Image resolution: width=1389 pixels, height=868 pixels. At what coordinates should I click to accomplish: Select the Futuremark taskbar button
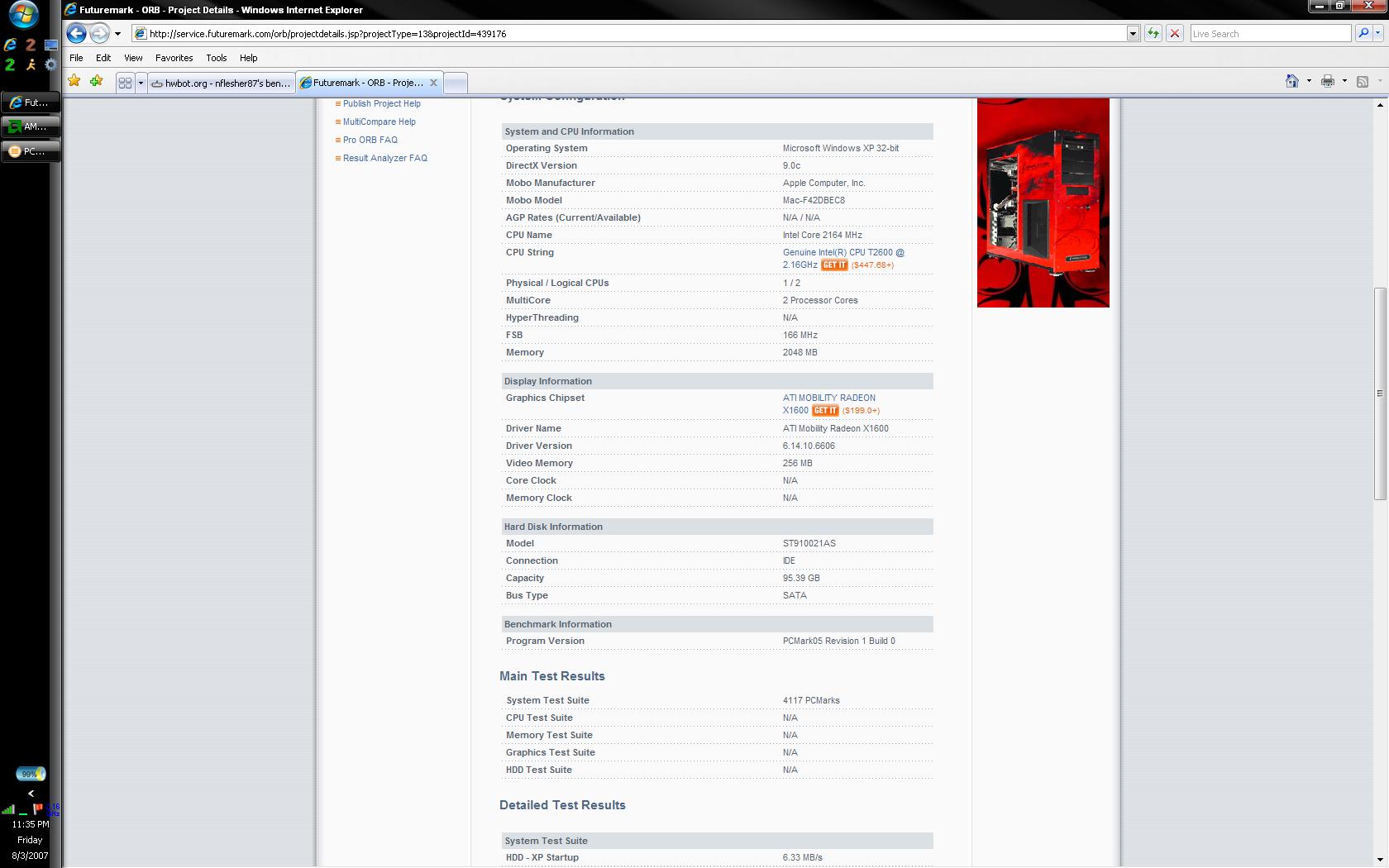point(31,103)
